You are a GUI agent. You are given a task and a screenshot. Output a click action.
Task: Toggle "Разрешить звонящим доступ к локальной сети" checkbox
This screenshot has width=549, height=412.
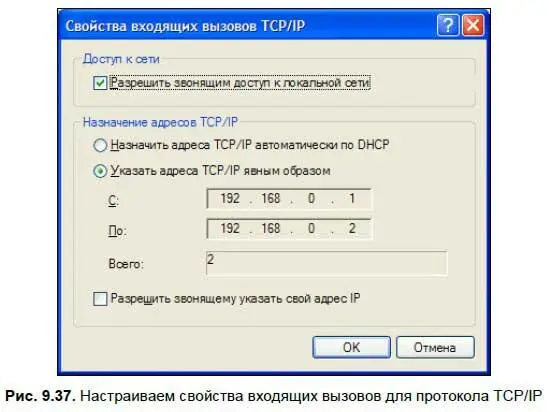tap(100, 83)
